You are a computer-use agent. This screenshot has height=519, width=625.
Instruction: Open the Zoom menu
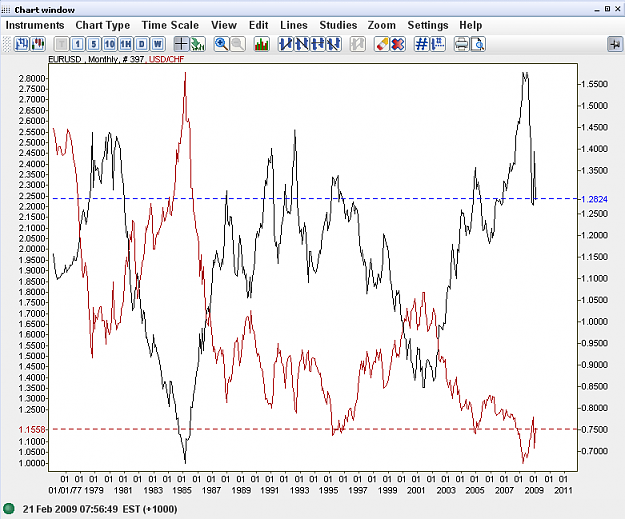point(382,25)
